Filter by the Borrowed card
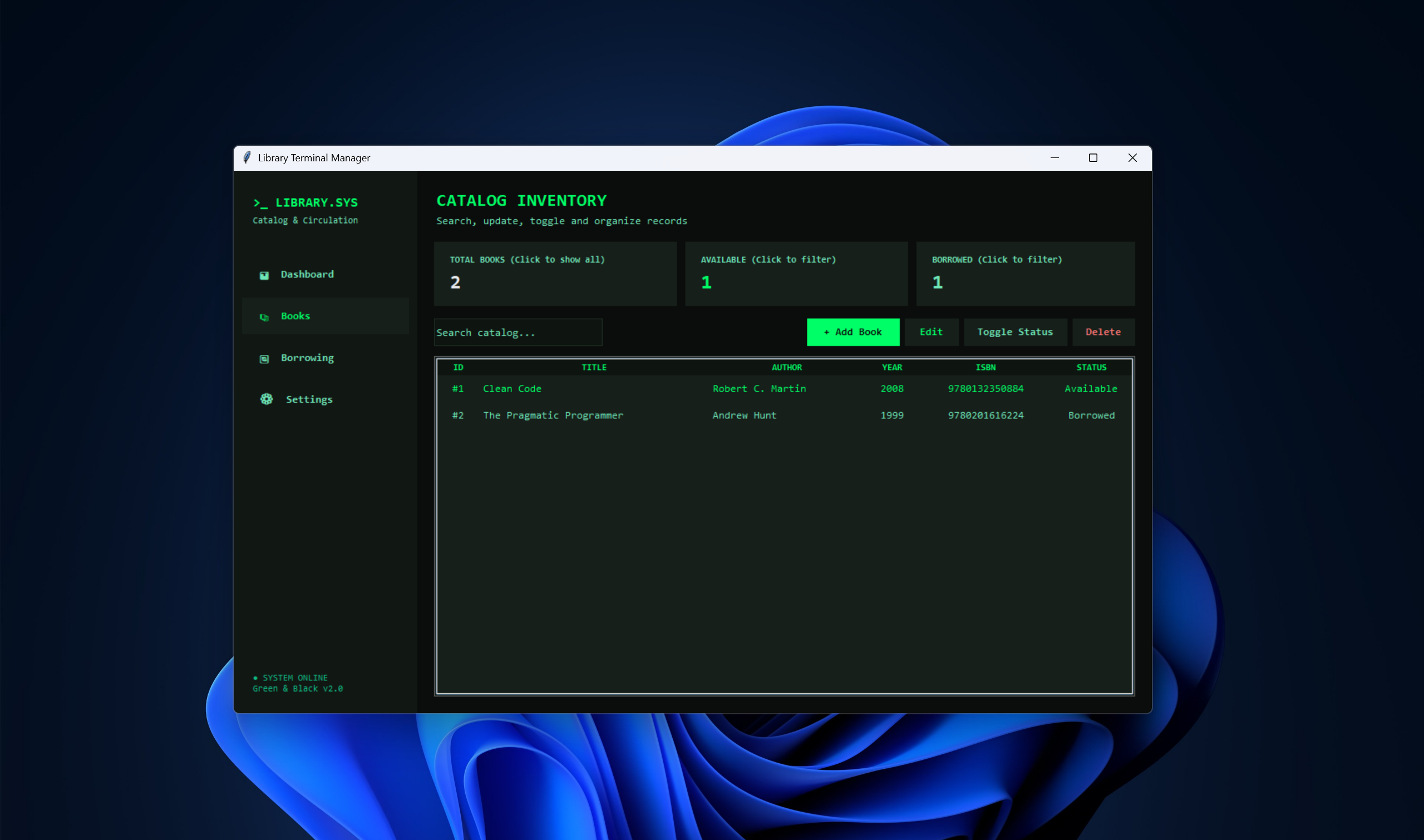The image size is (1424, 840). (x=1026, y=274)
